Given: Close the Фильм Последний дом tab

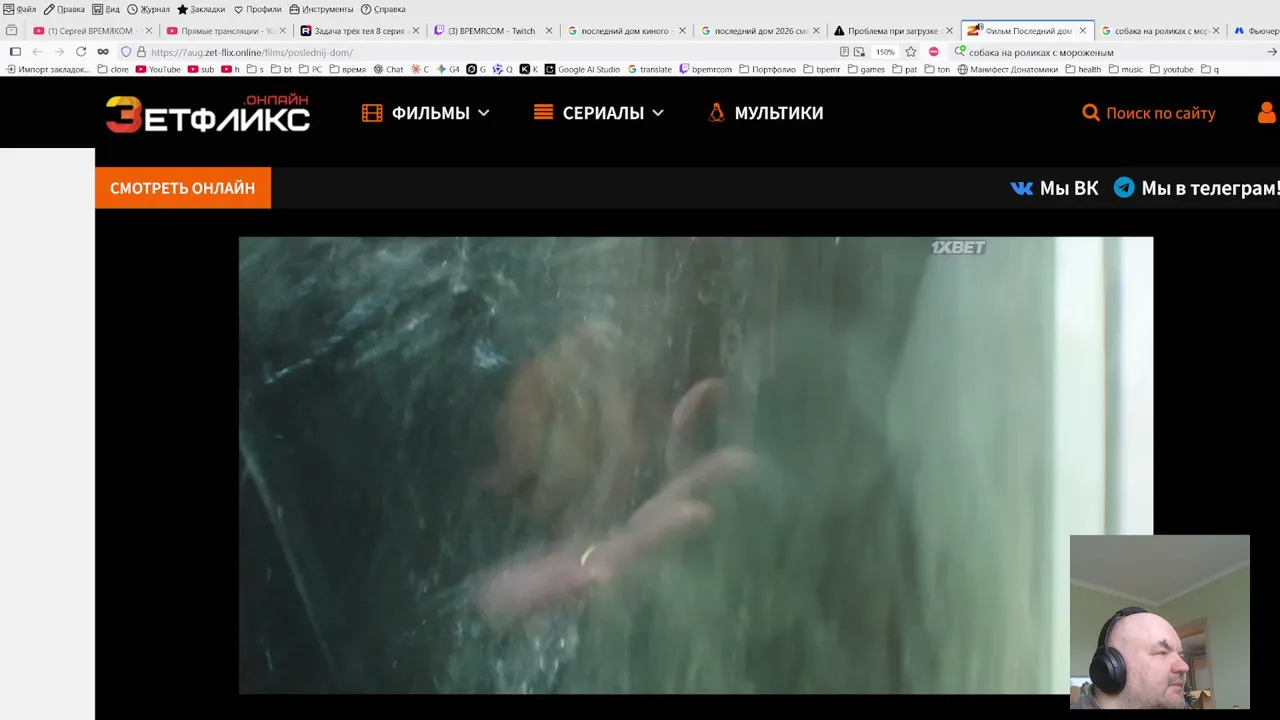Looking at the screenshot, I should (x=1082, y=31).
